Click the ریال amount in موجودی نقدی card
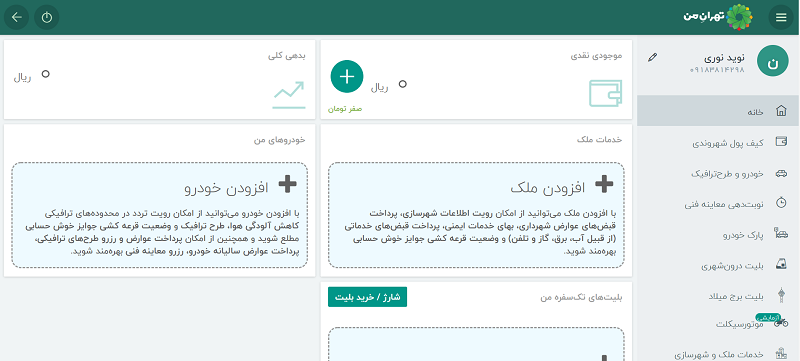The width and height of the screenshot is (800, 361). point(389,87)
